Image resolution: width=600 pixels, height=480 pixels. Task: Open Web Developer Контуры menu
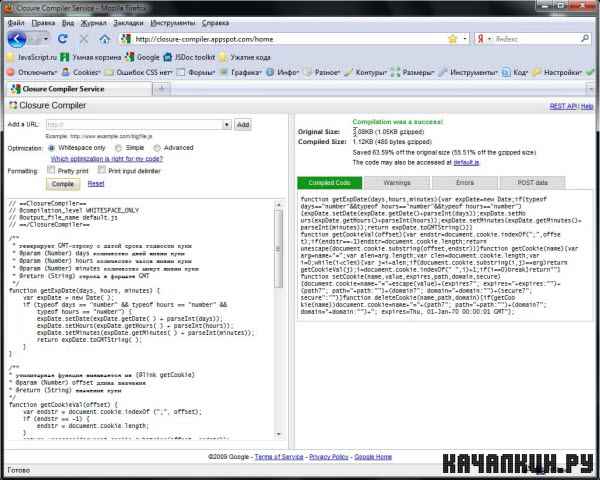[366, 72]
